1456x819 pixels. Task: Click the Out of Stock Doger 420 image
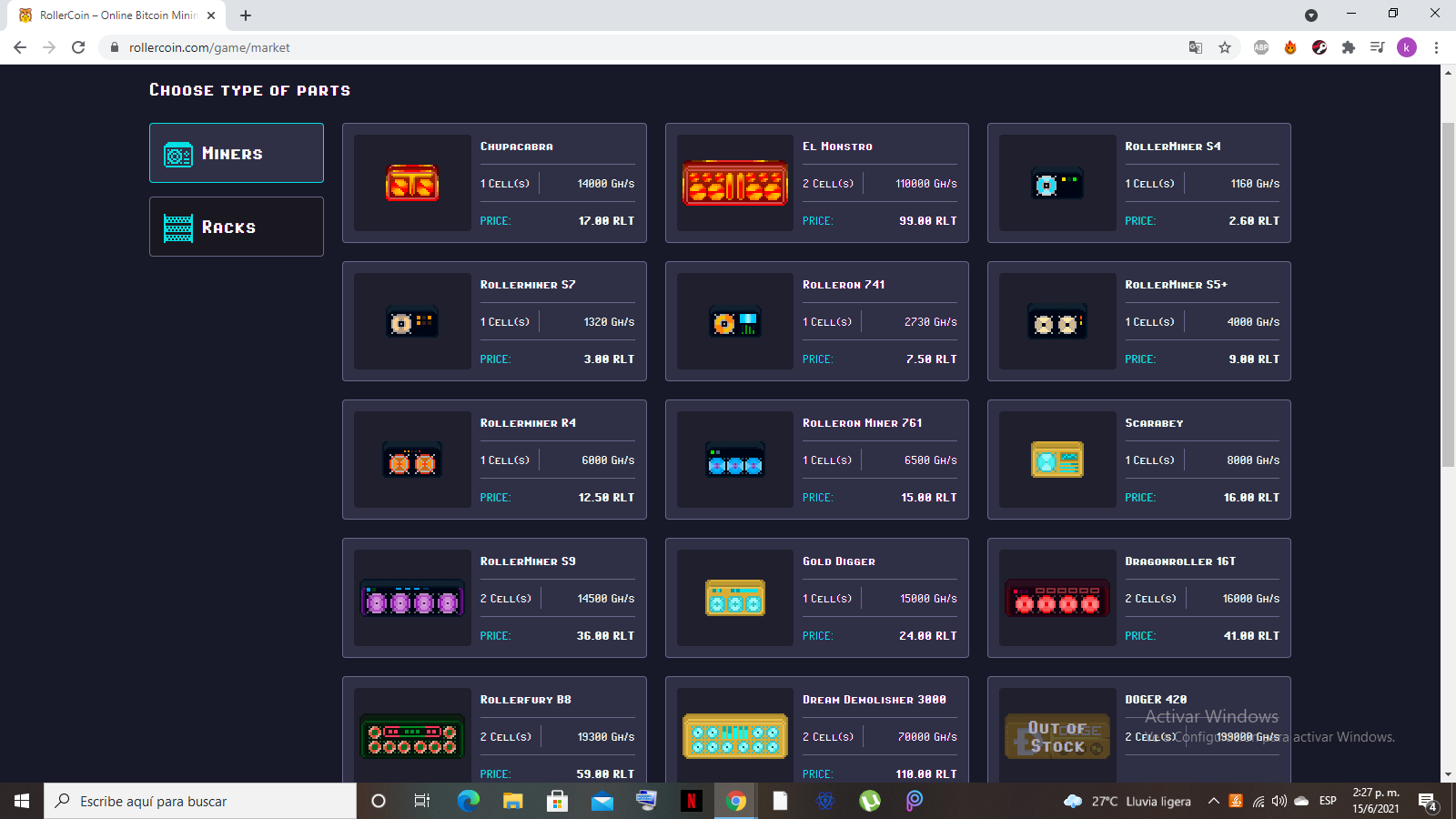tap(1057, 736)
